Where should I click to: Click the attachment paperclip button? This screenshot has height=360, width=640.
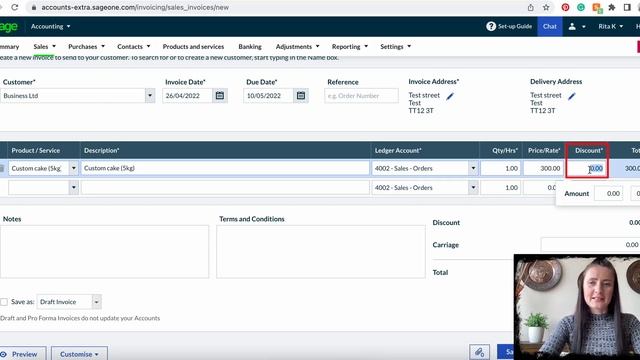coord(479,352)
